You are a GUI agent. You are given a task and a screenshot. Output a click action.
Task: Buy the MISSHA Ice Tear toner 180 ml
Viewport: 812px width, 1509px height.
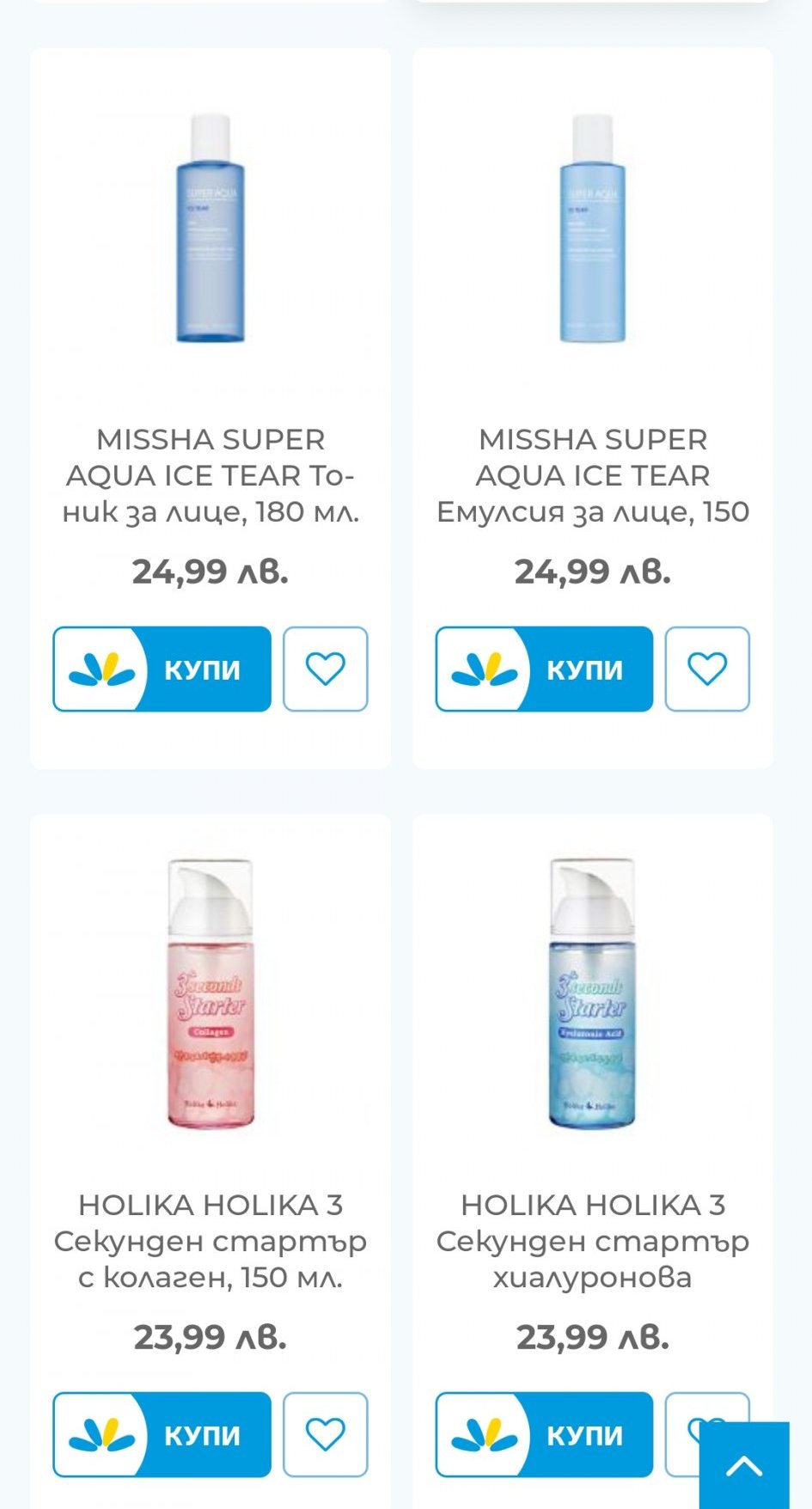[x=162, y=669]
